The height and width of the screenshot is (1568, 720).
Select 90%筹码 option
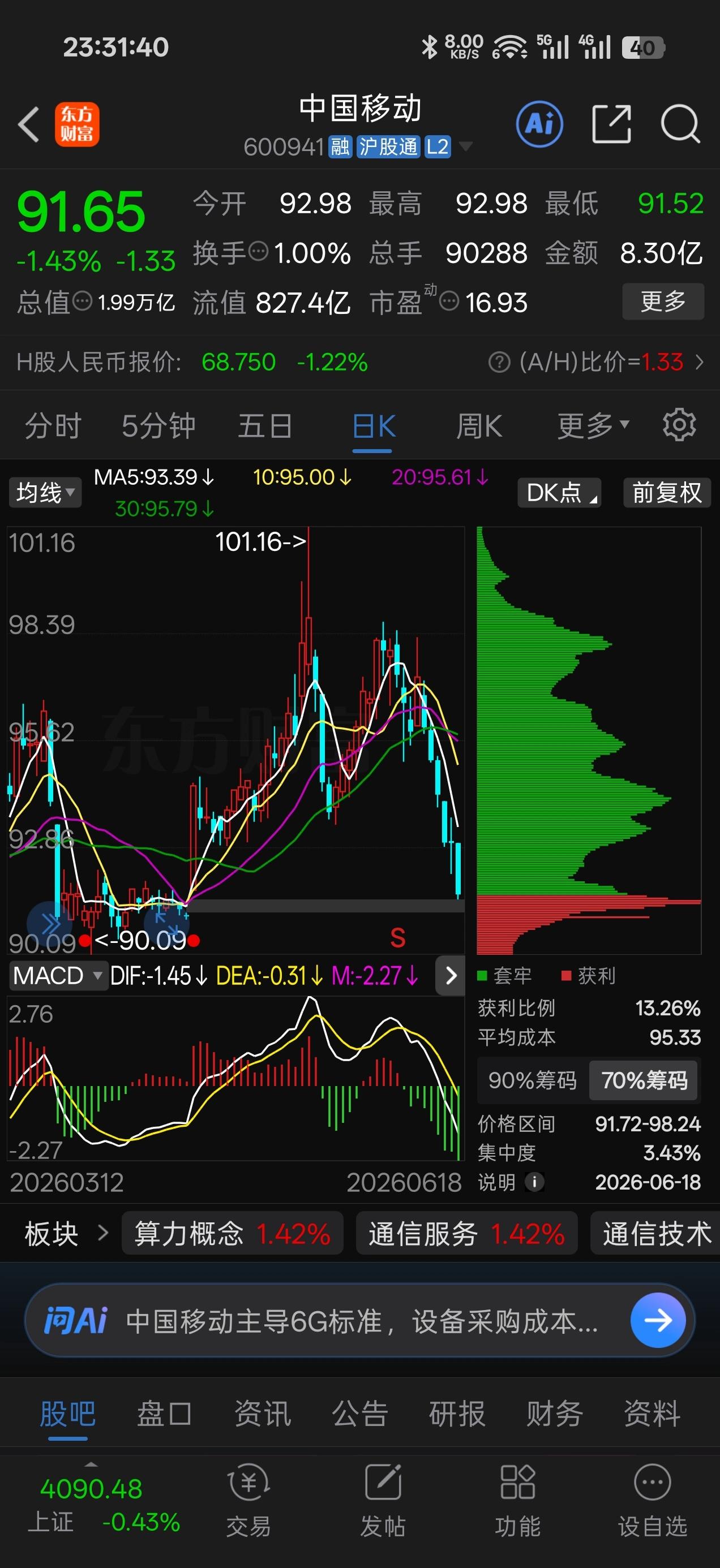click(x=533, y=1080)
